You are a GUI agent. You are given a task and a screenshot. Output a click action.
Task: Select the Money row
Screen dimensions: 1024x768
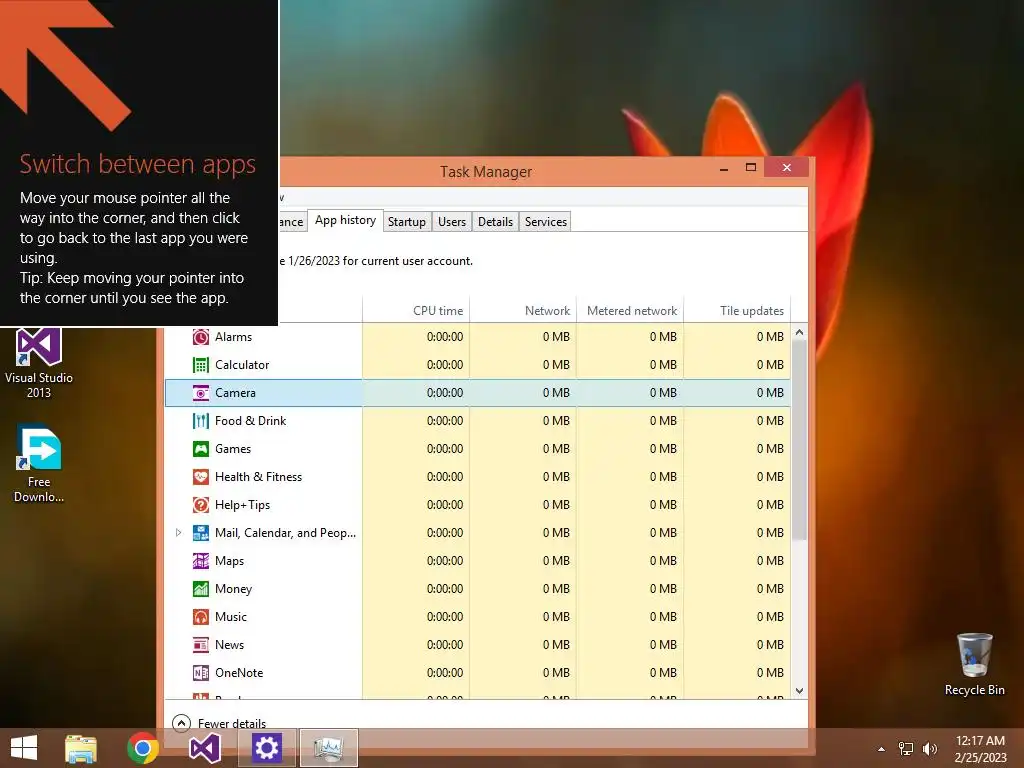click(x=477, y=589)
